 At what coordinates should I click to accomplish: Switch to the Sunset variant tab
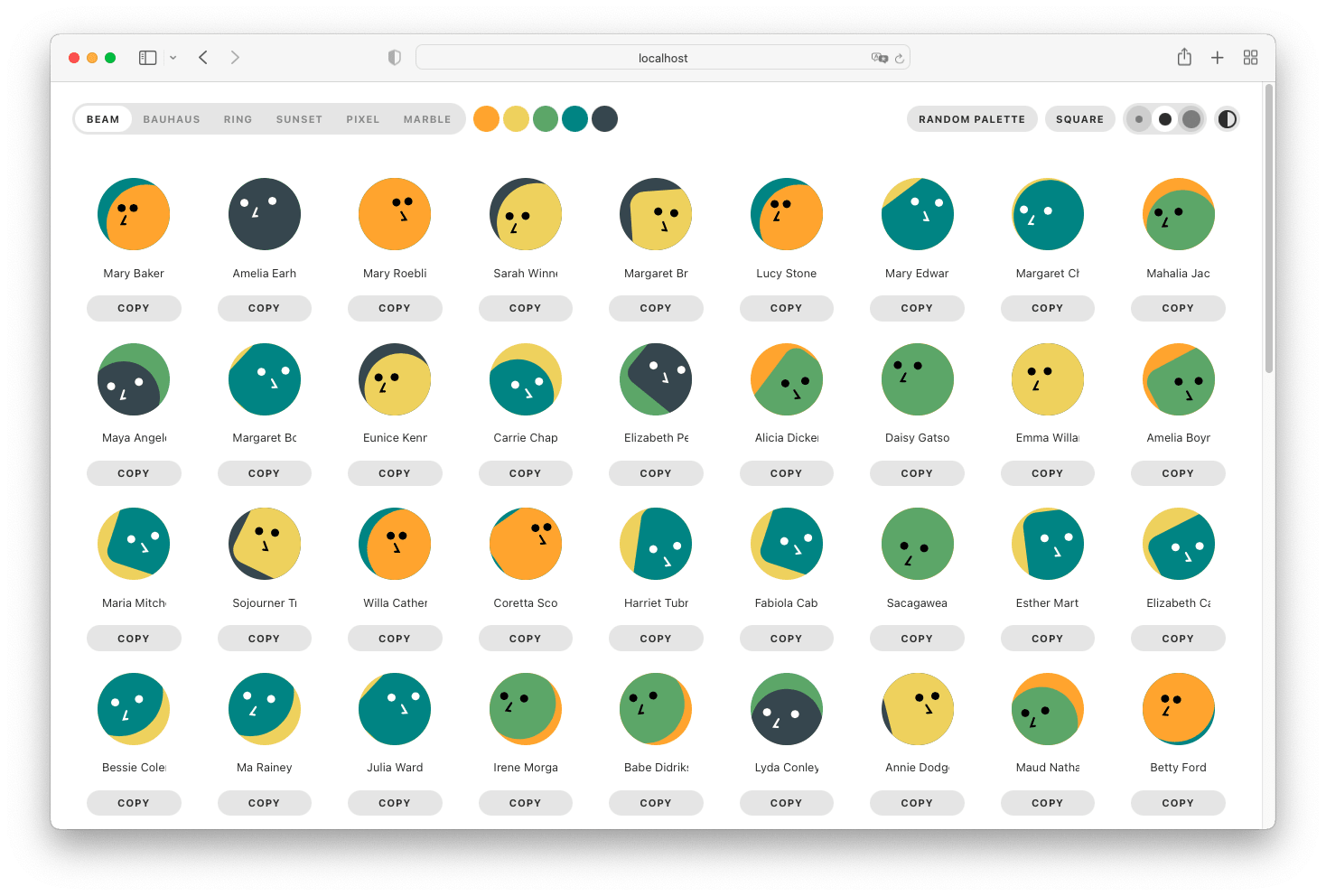(299, 119)
